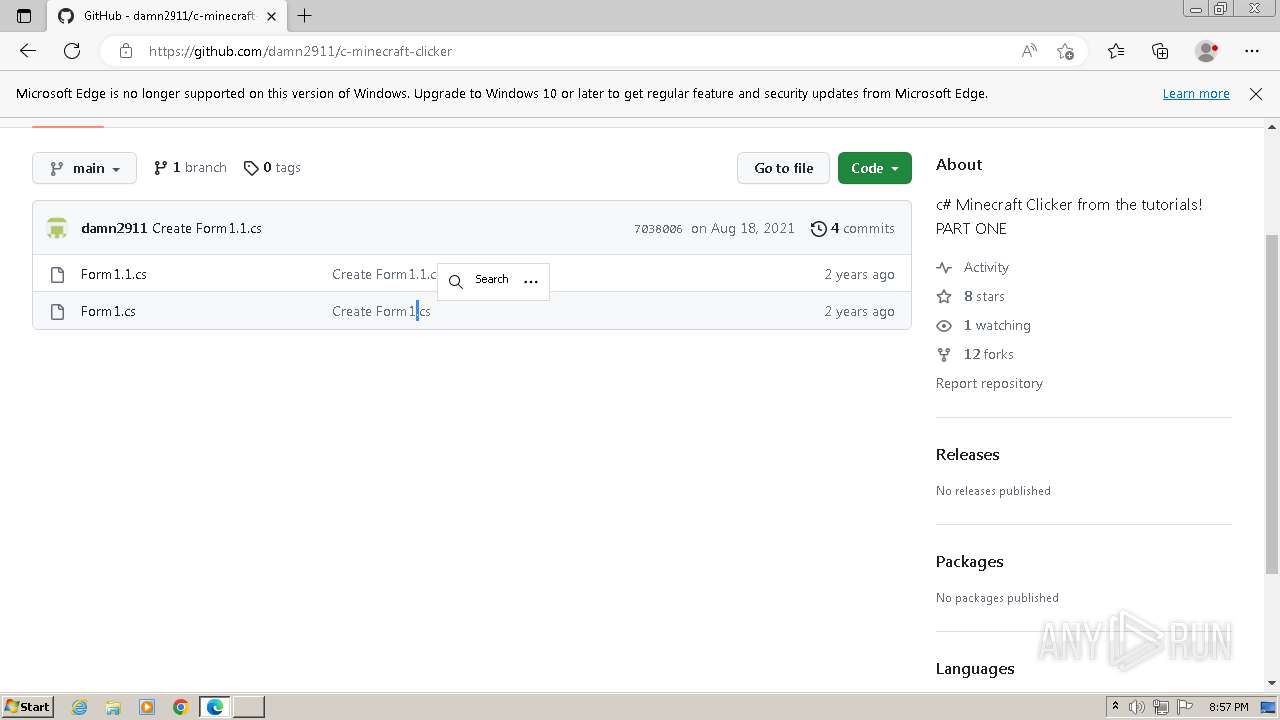Open the Form1.cs file
This screenshot has width=1280, height=720.
pos(108,311)
